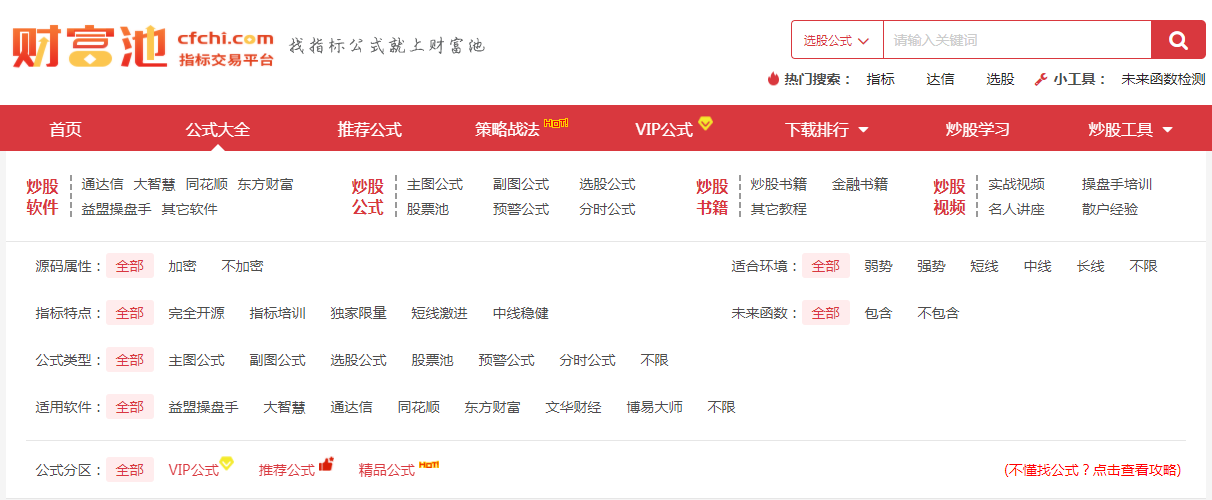Click the wrench icon beside 小工具

coord(1040,79)
